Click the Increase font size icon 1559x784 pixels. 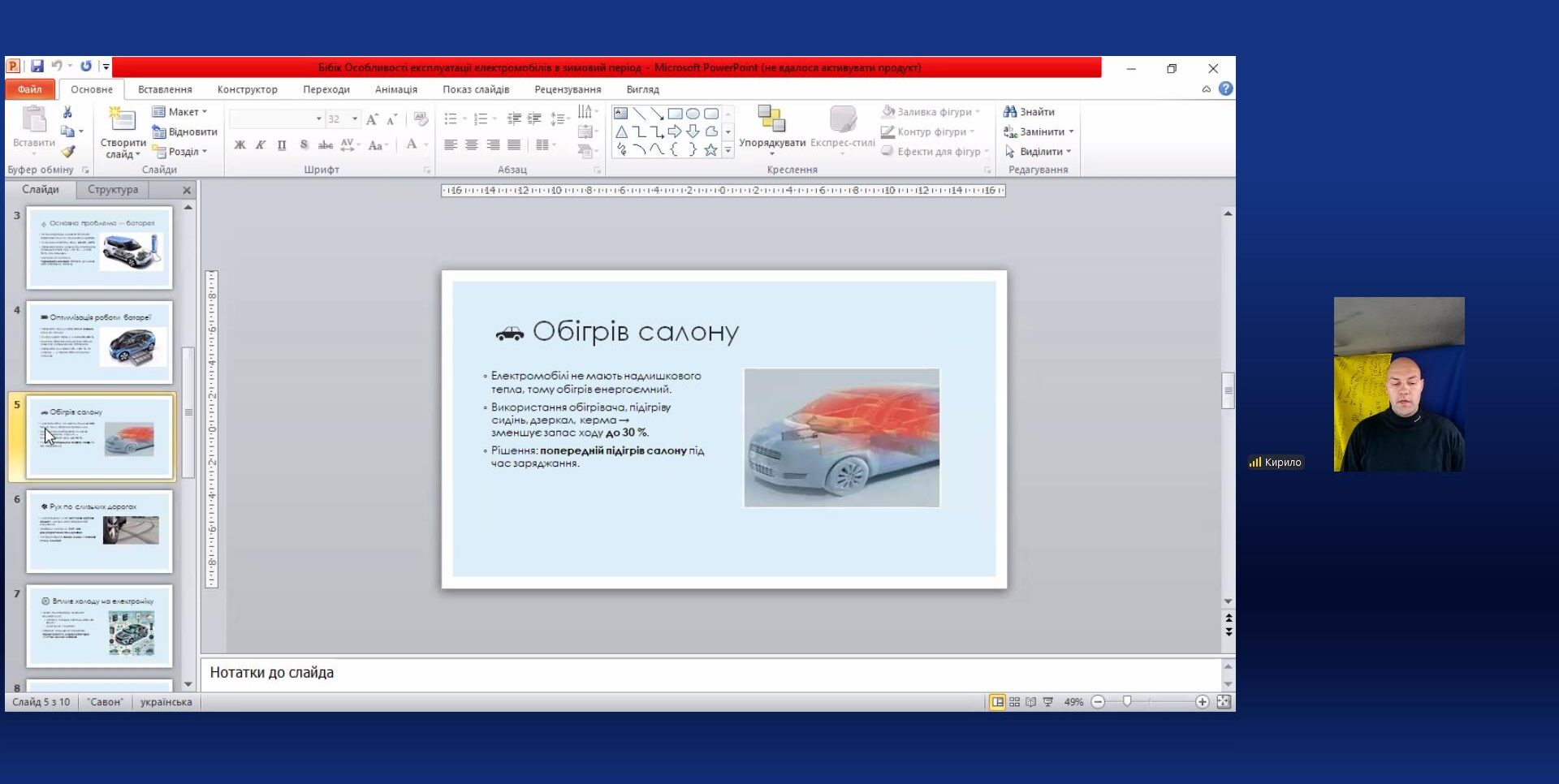372,119
